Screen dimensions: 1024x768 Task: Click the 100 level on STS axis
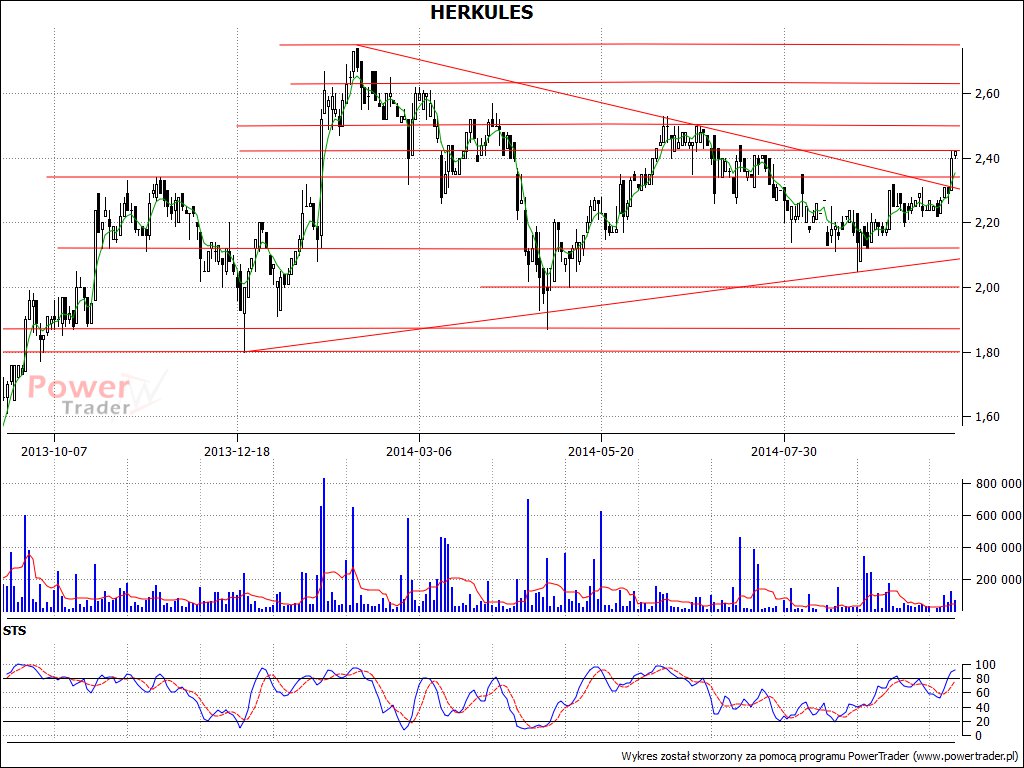point(983,665)
